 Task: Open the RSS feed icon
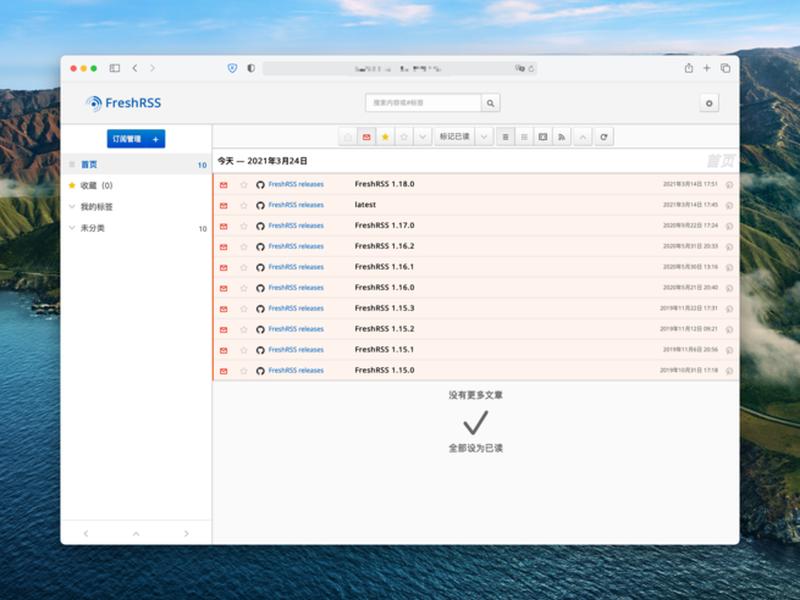[562, 137]
